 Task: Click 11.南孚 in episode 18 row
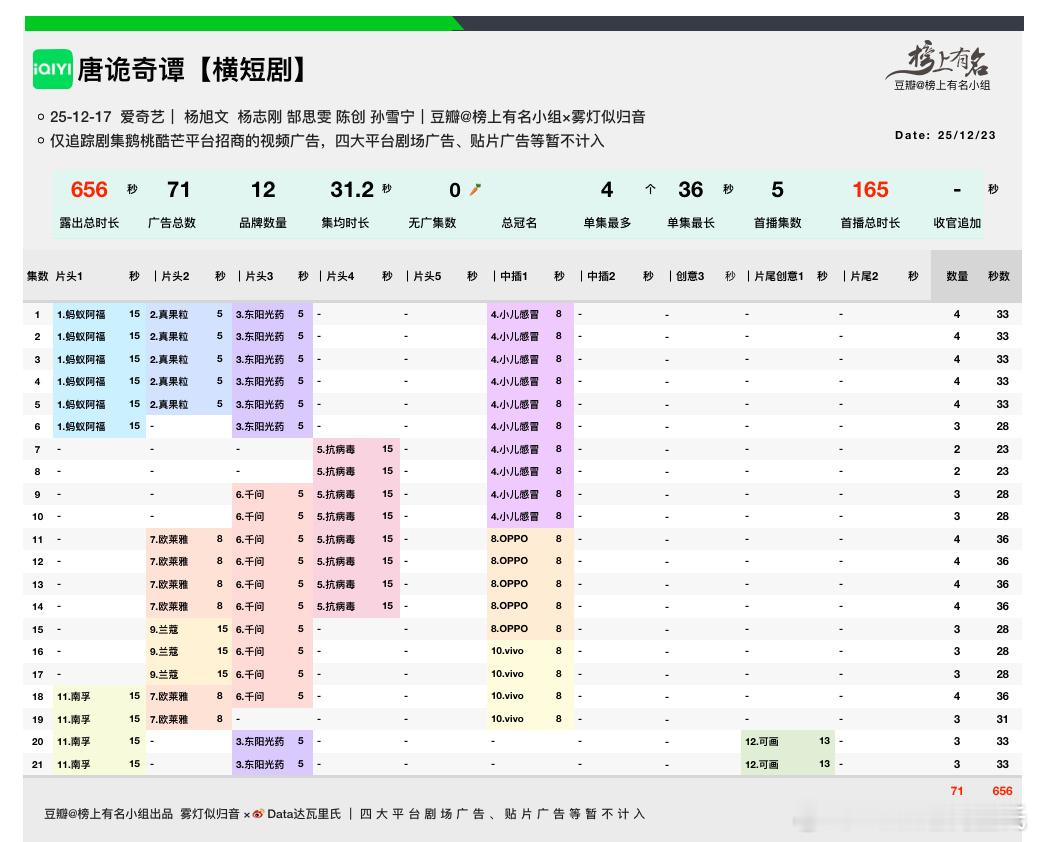pyautogui.click(x=73, y=696)
